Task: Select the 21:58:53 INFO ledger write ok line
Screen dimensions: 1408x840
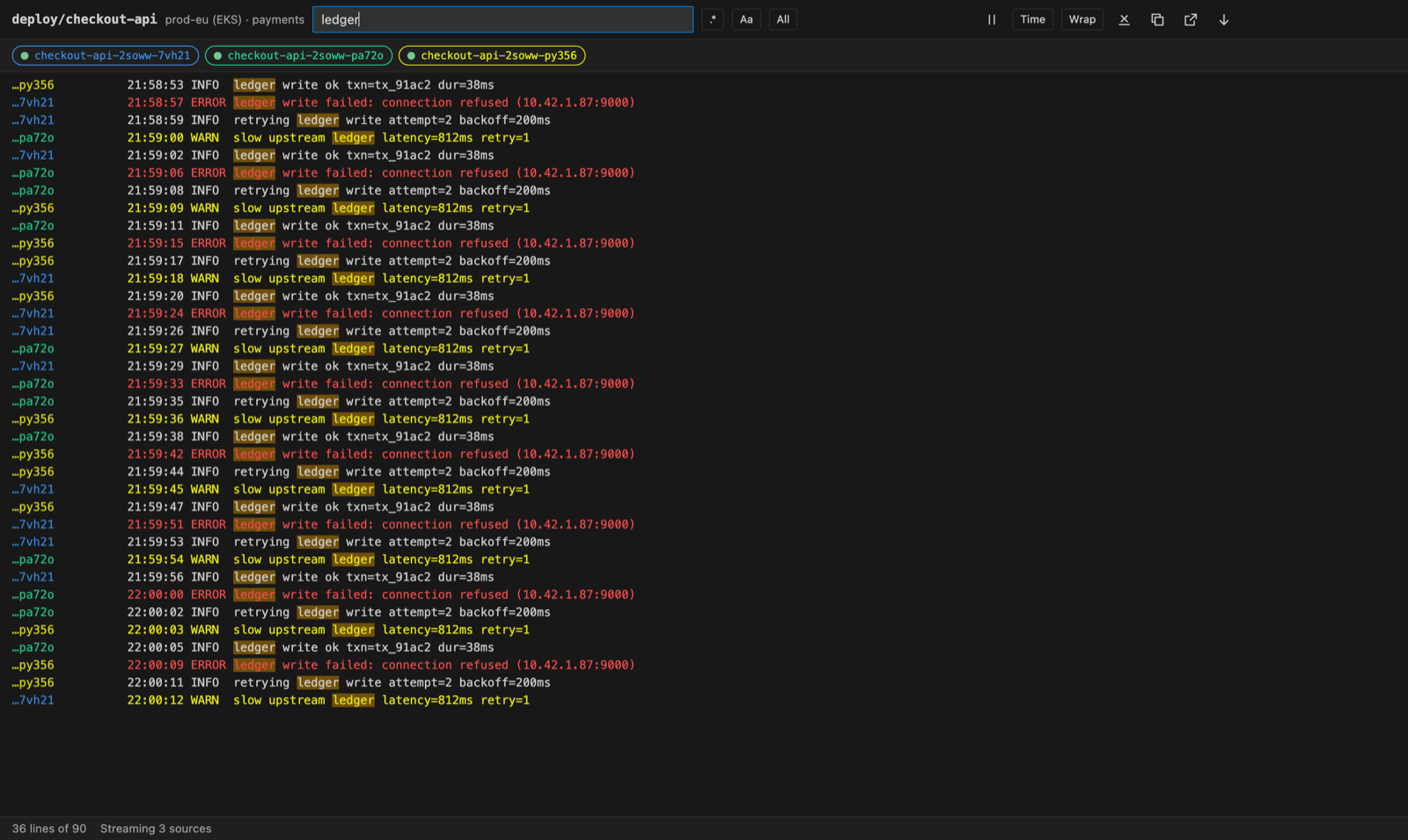Action: pyautogui.click(x=704, y=85)
